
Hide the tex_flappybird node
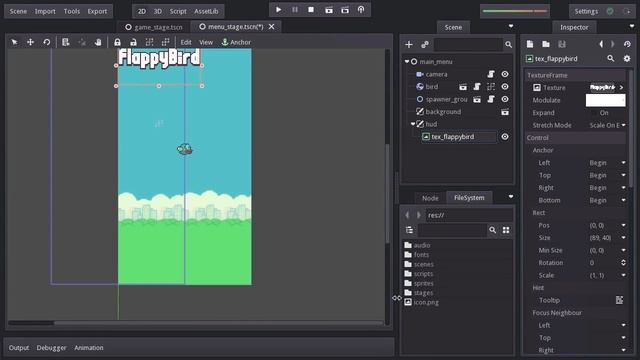click(505, 137)
